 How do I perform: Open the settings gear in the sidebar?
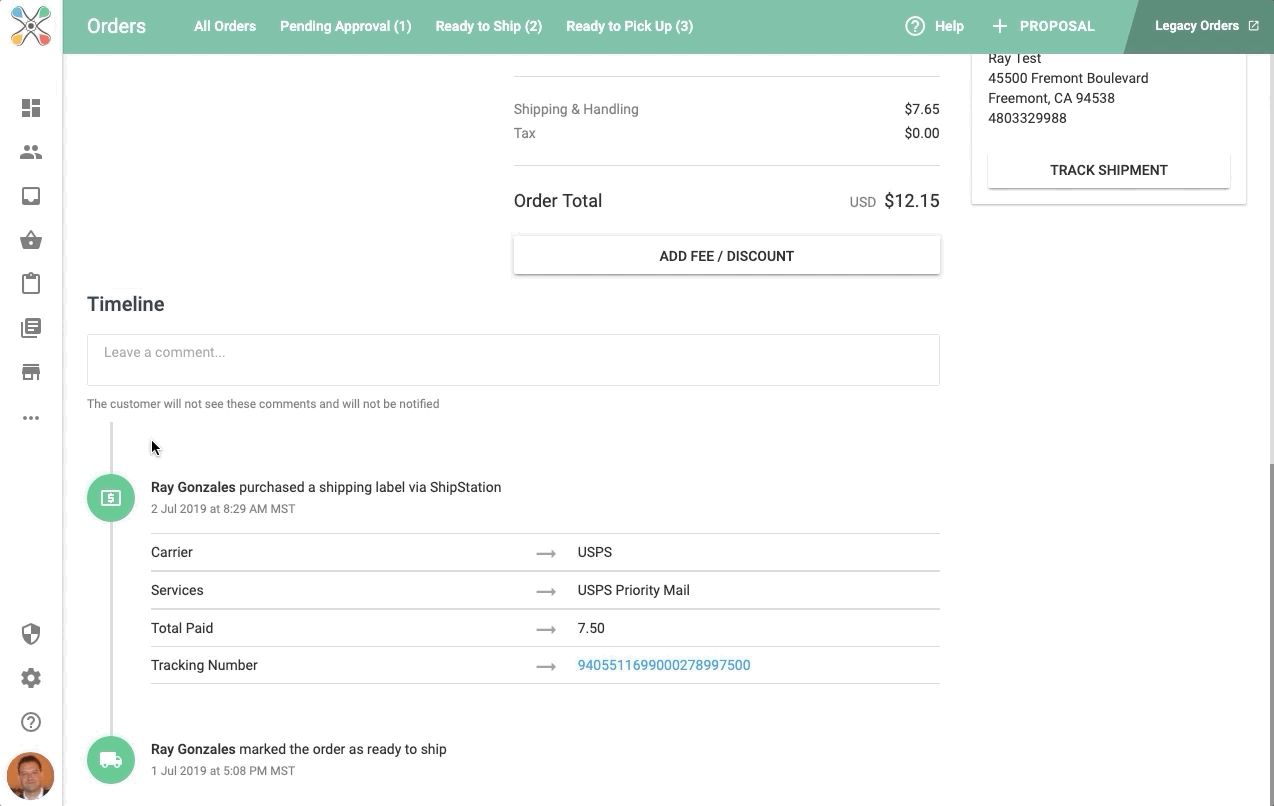tap(31, 678)
